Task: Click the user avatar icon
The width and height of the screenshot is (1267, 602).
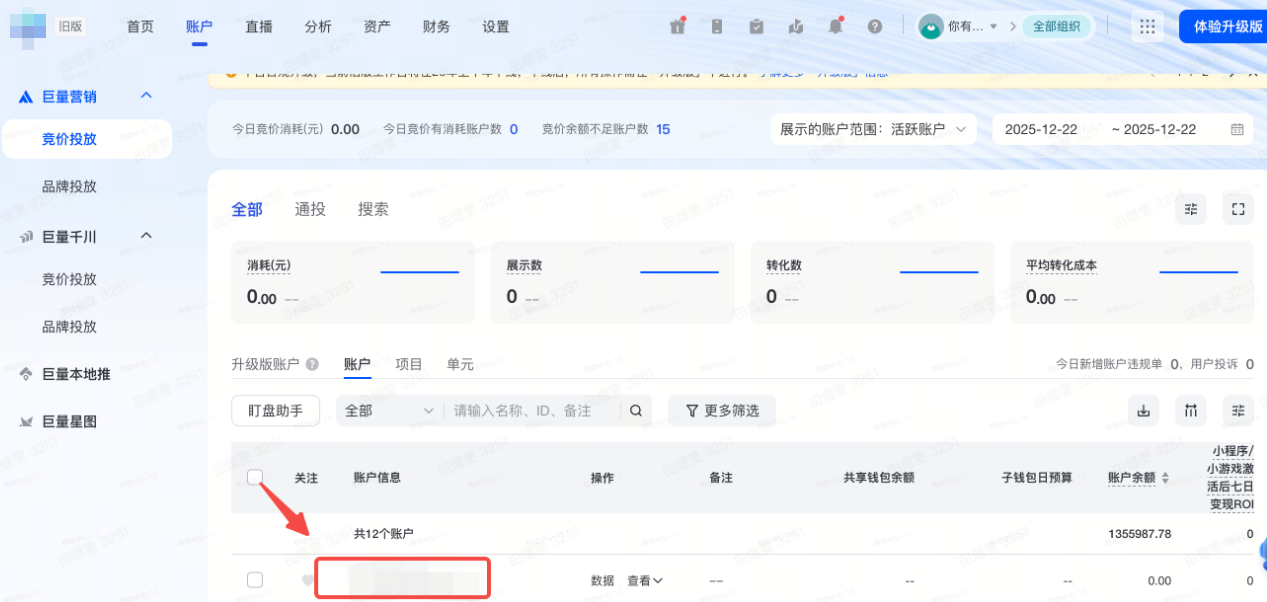Action: (931, 27)
